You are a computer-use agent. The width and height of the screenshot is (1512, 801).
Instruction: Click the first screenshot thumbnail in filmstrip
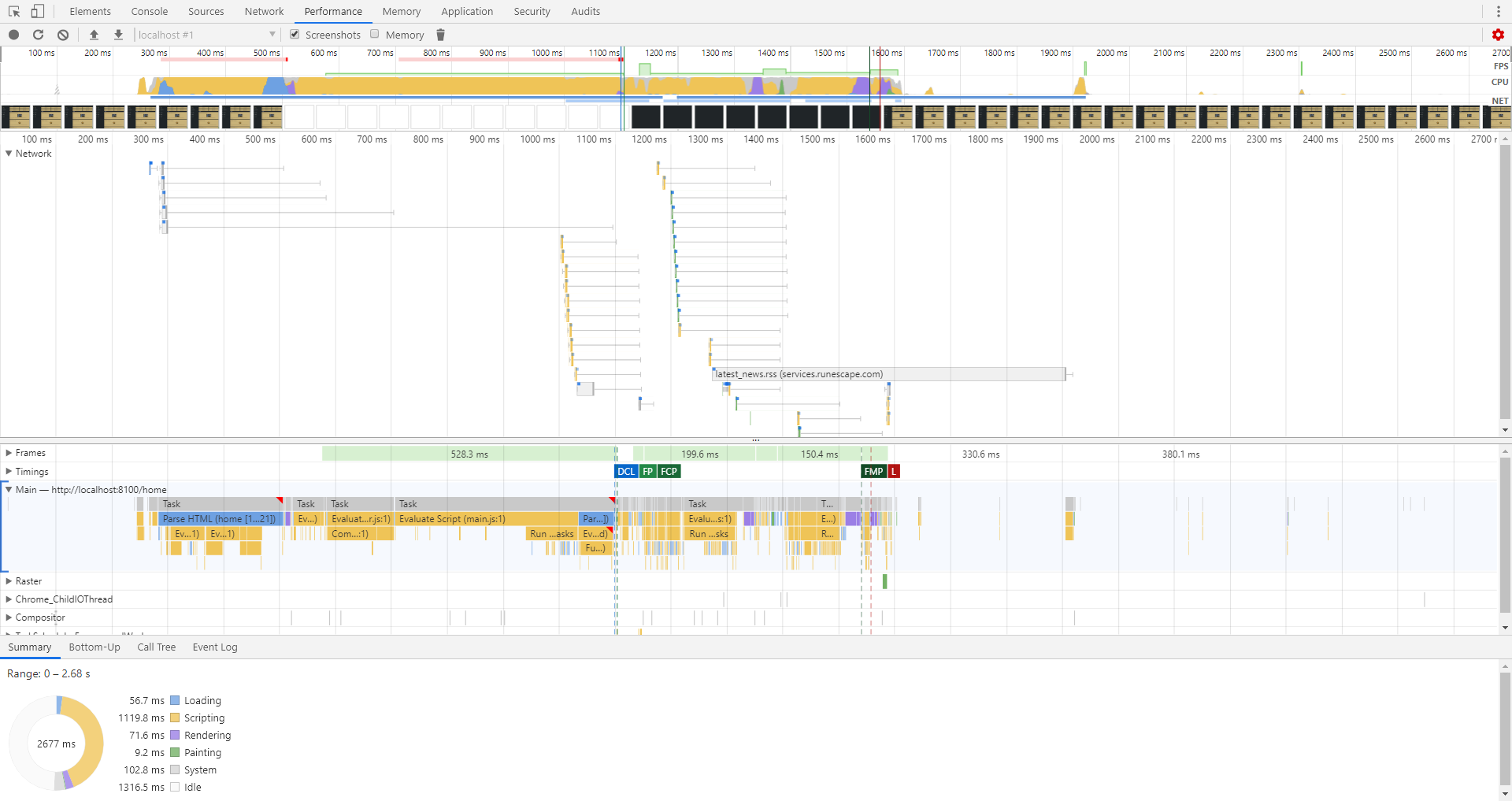pos(16,117)
